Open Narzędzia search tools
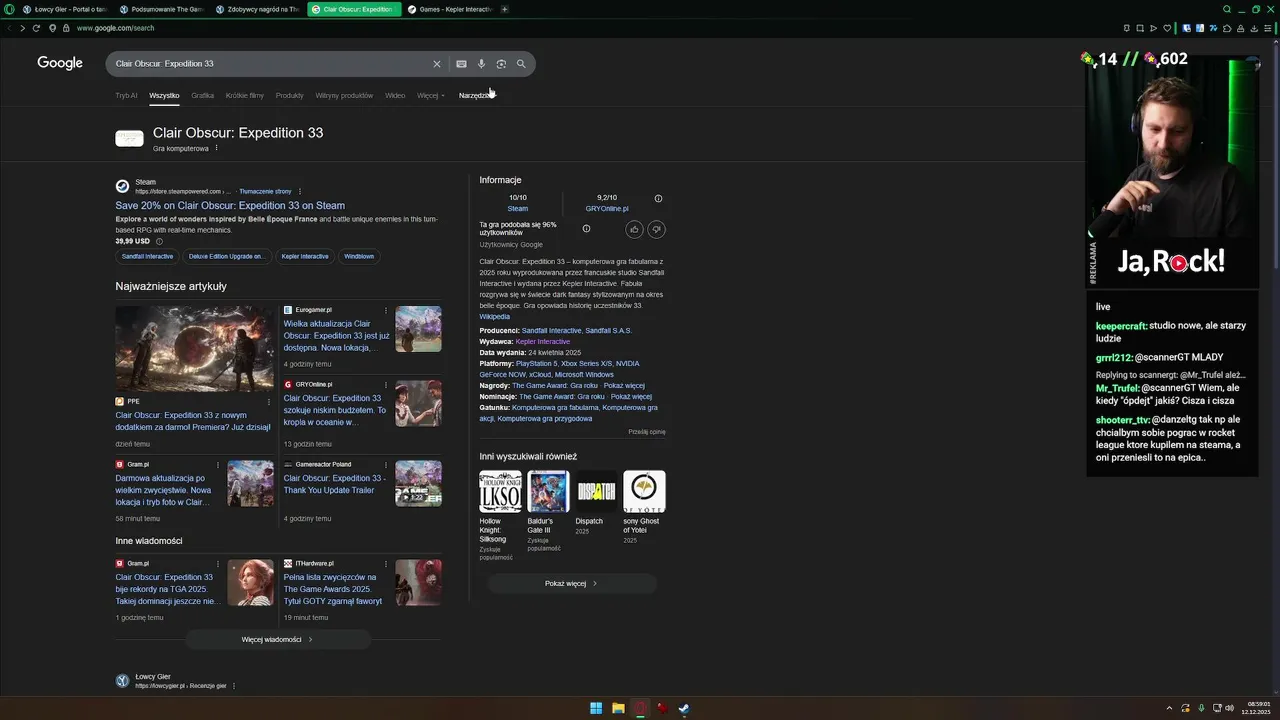This screenshot has height=720, width=1280. [475, 96]
